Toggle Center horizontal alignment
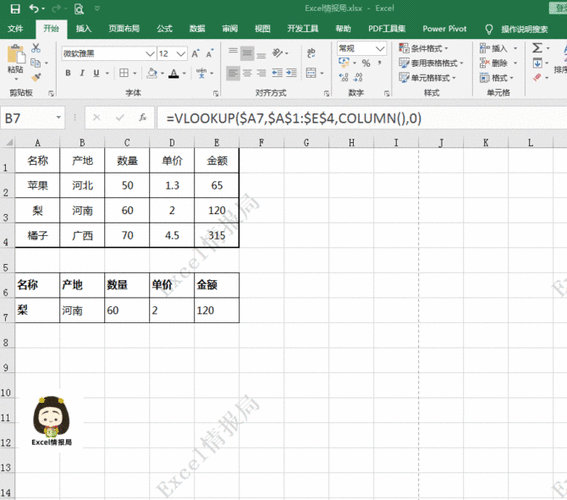Image resolution: width=567 pixels, height=500 pixels. click(247, 73)
